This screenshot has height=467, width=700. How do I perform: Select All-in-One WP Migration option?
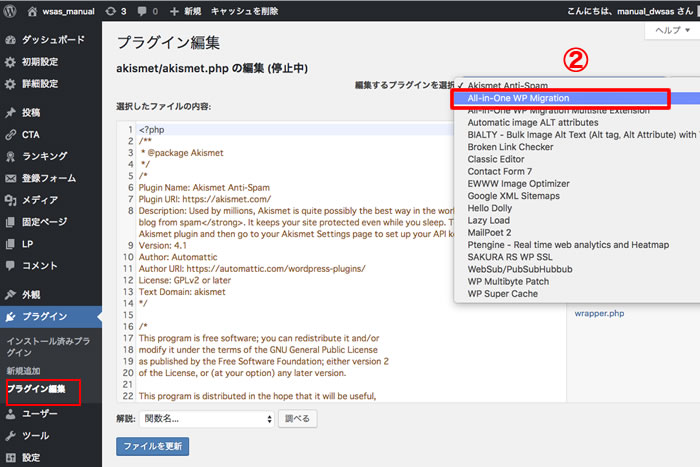(x=577, y=98)
